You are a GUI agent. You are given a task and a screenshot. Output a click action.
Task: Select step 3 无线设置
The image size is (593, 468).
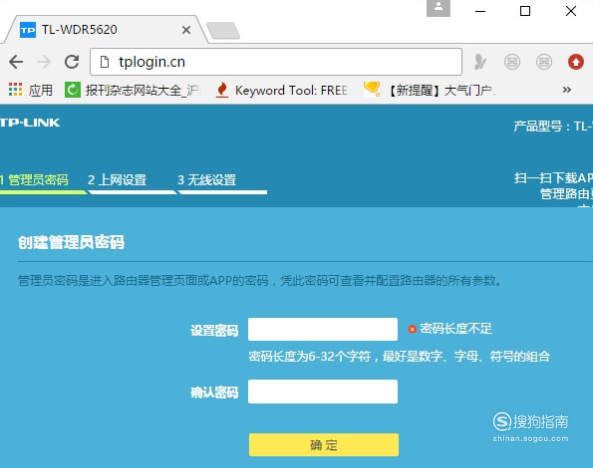click(207, 180)
